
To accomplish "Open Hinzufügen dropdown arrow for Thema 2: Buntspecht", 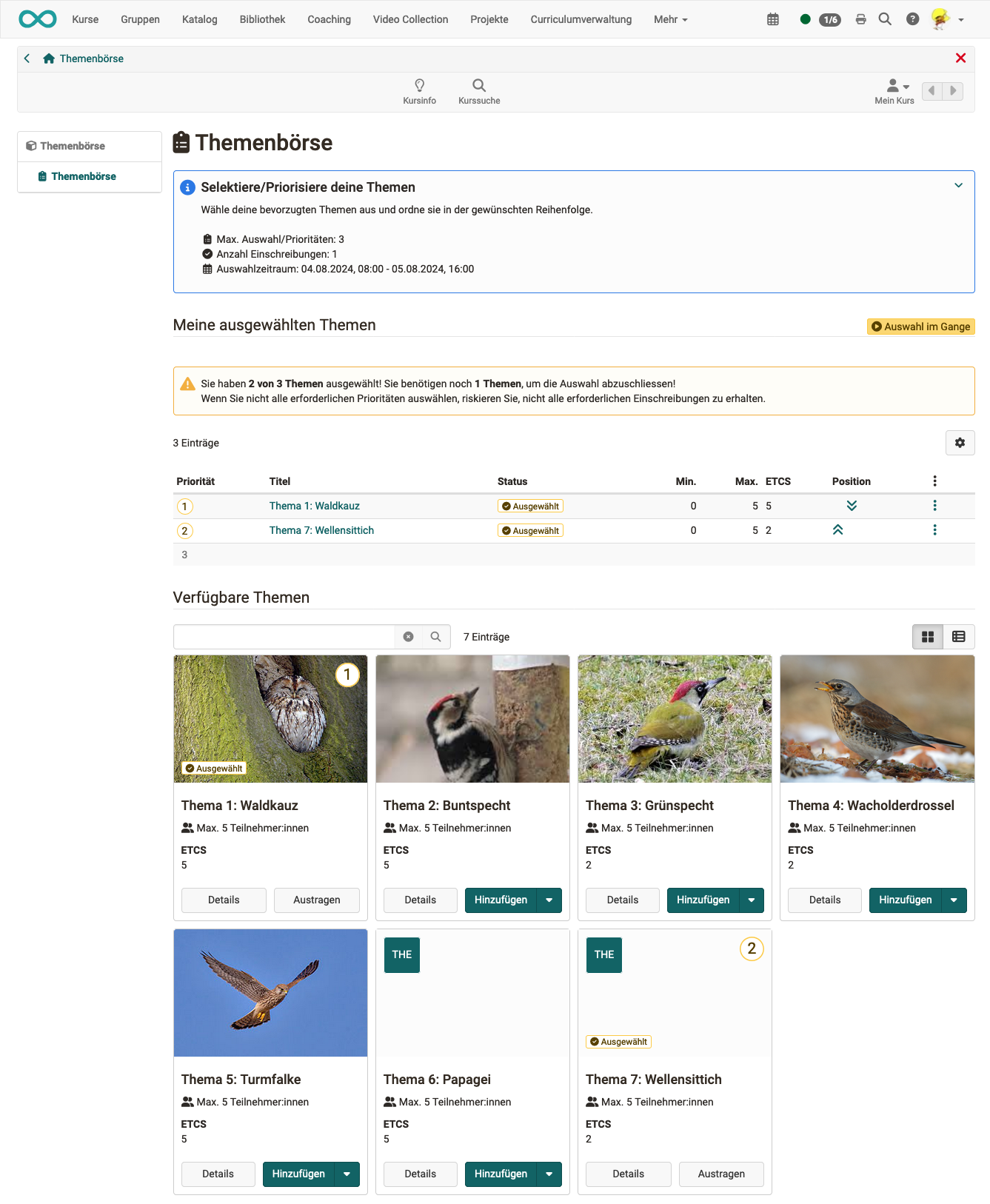I will tap(549, 900).
